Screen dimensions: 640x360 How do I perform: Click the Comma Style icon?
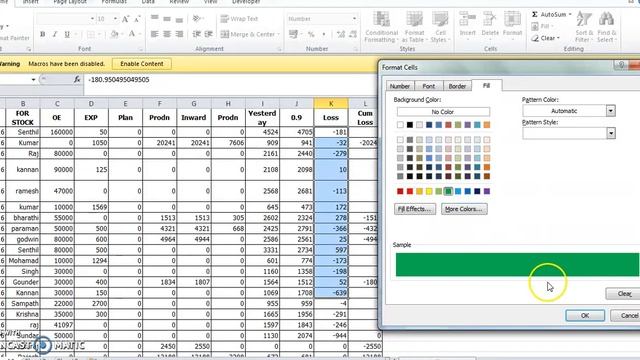[324, 35]
